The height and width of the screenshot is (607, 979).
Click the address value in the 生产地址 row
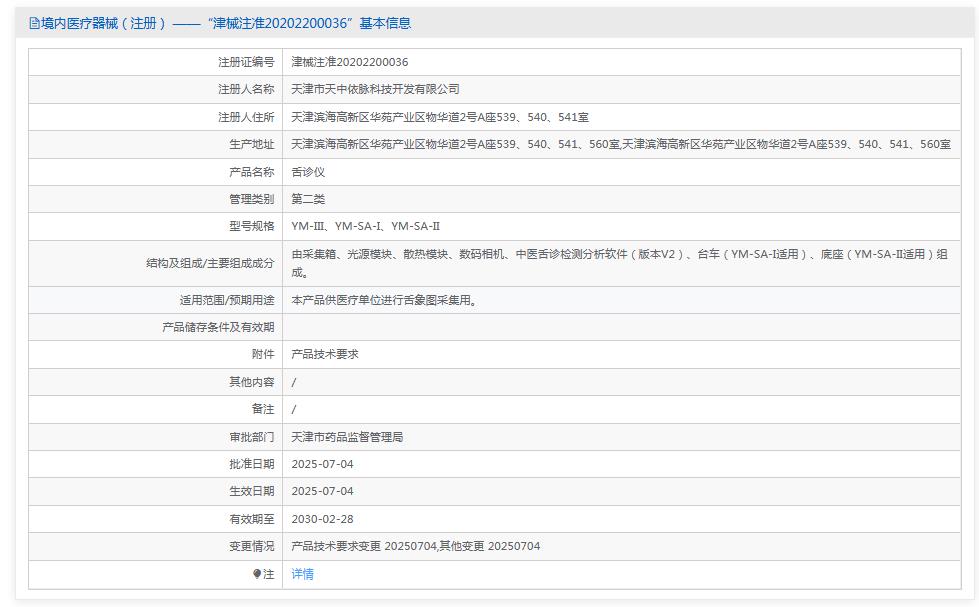[x=621, y=144]
